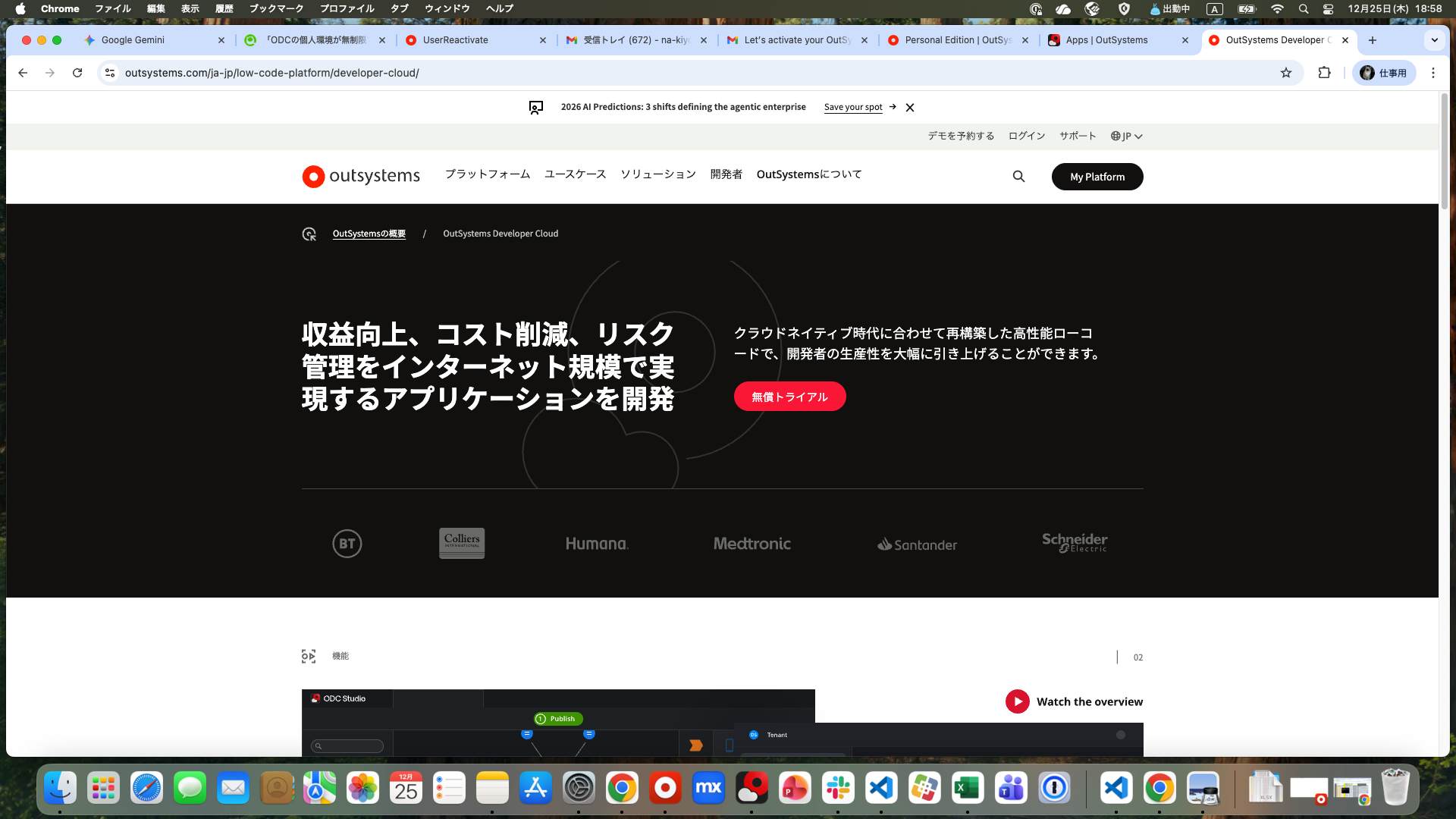
Task: Open Chrome extensions puzzle icon
Action: pyautogui.click(x=1324, y=73)
